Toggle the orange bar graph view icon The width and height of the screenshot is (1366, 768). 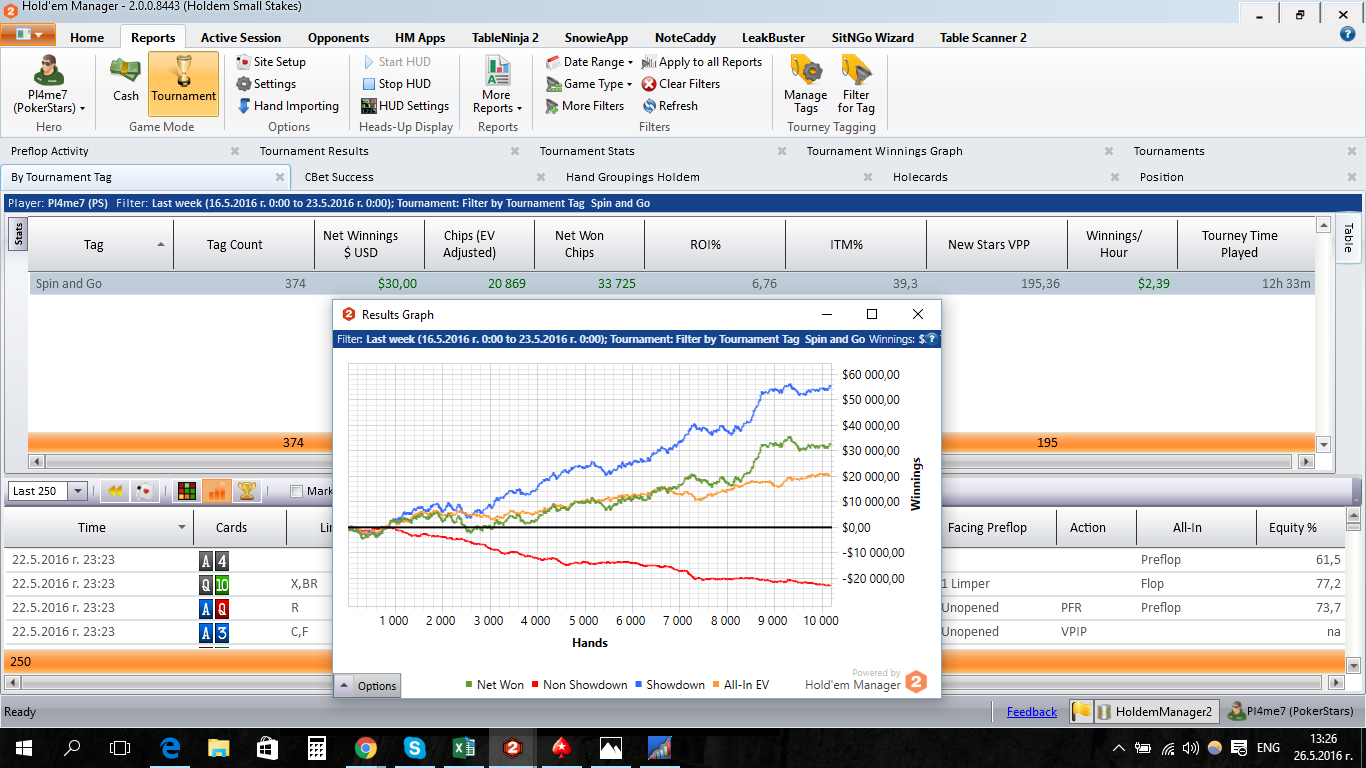tap(216, 491)
